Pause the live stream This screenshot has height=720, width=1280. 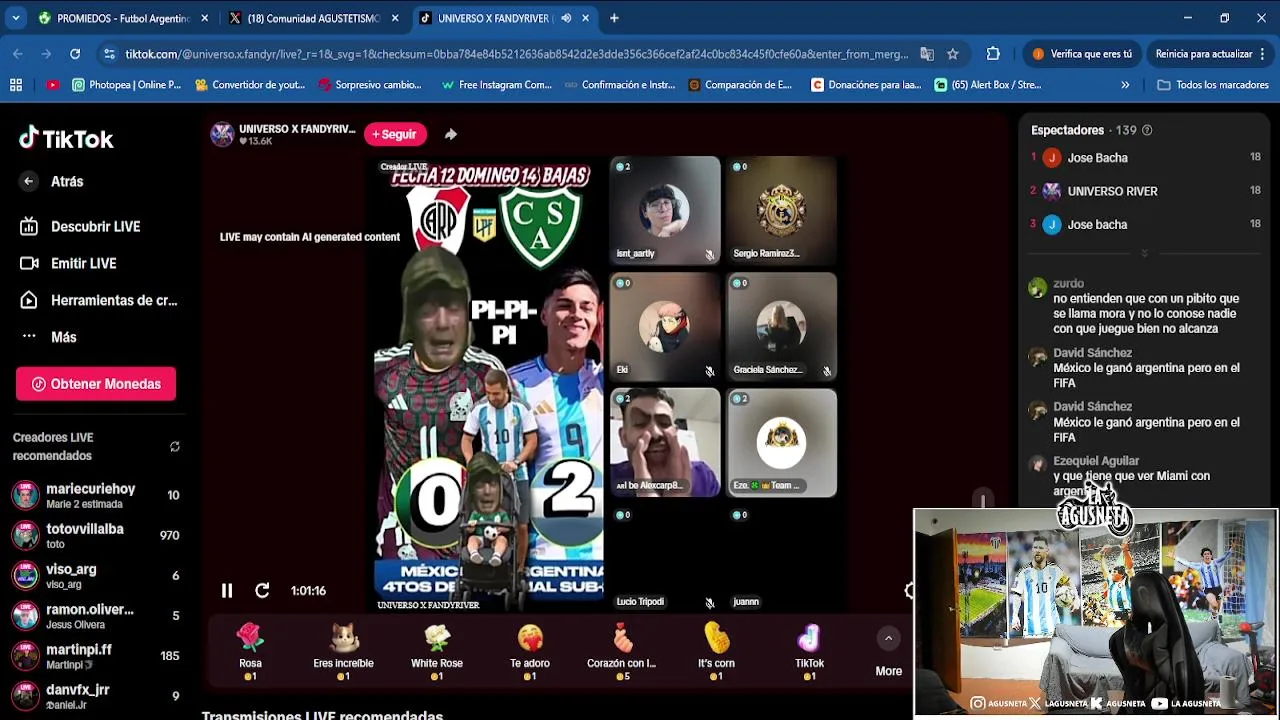227,591
